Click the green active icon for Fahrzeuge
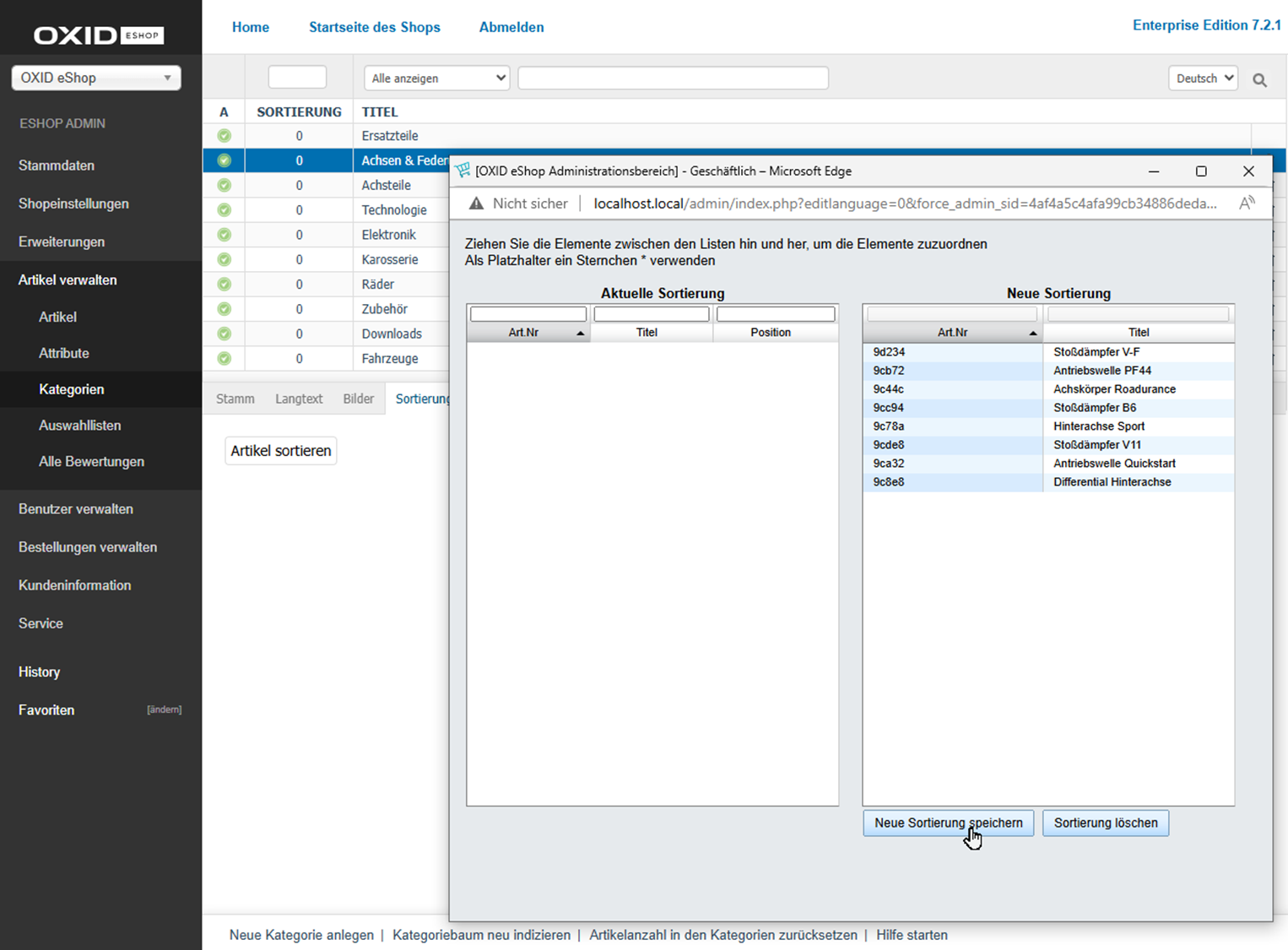1288x950 pixels. pyautogui.click(x=224, y=358)
